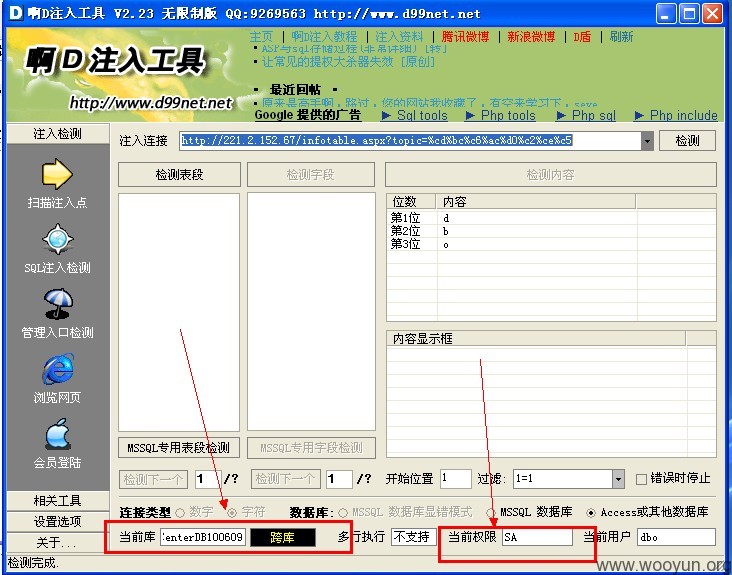Launch the IE browse webpage icon
Screen dimensions: 732x575
tap(58, 369)
